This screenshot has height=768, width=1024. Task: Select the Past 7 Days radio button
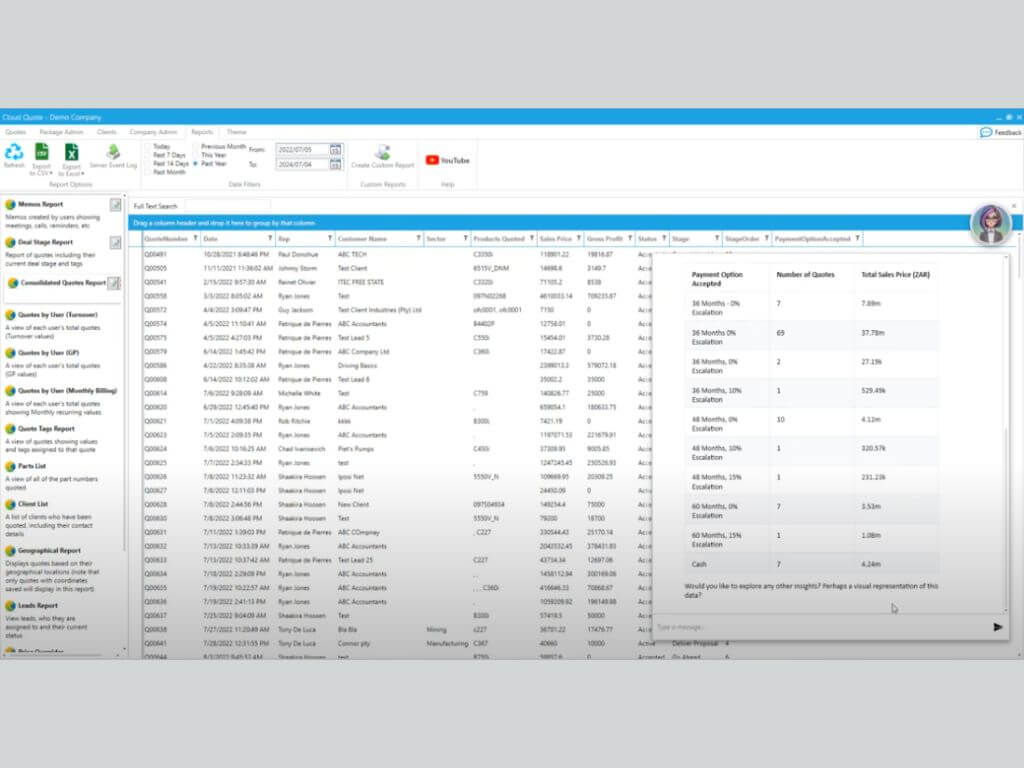(x=147, y=155)
